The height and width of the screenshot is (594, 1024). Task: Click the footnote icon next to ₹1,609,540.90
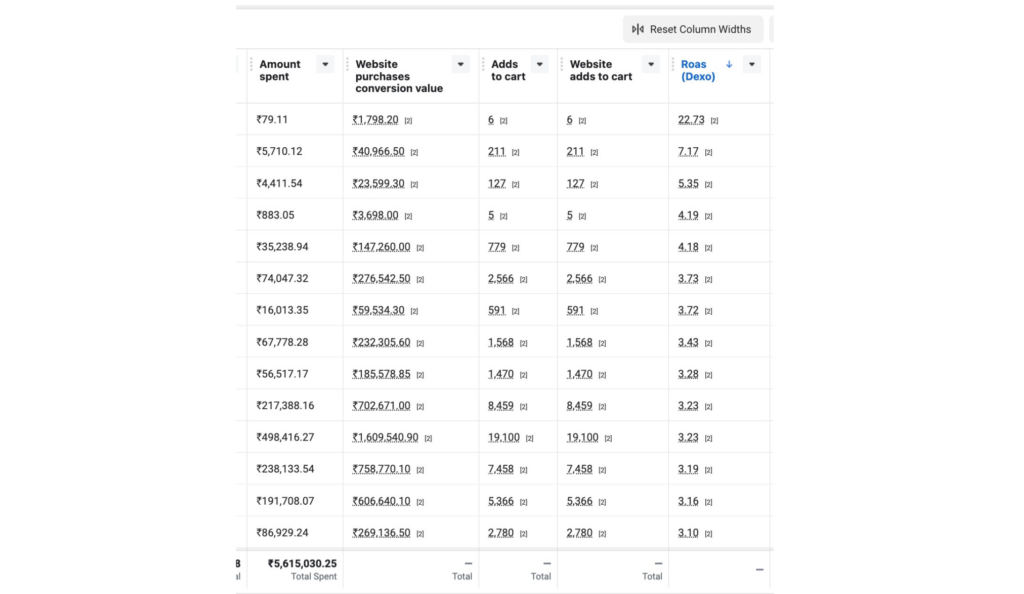[x=428, y=438]
